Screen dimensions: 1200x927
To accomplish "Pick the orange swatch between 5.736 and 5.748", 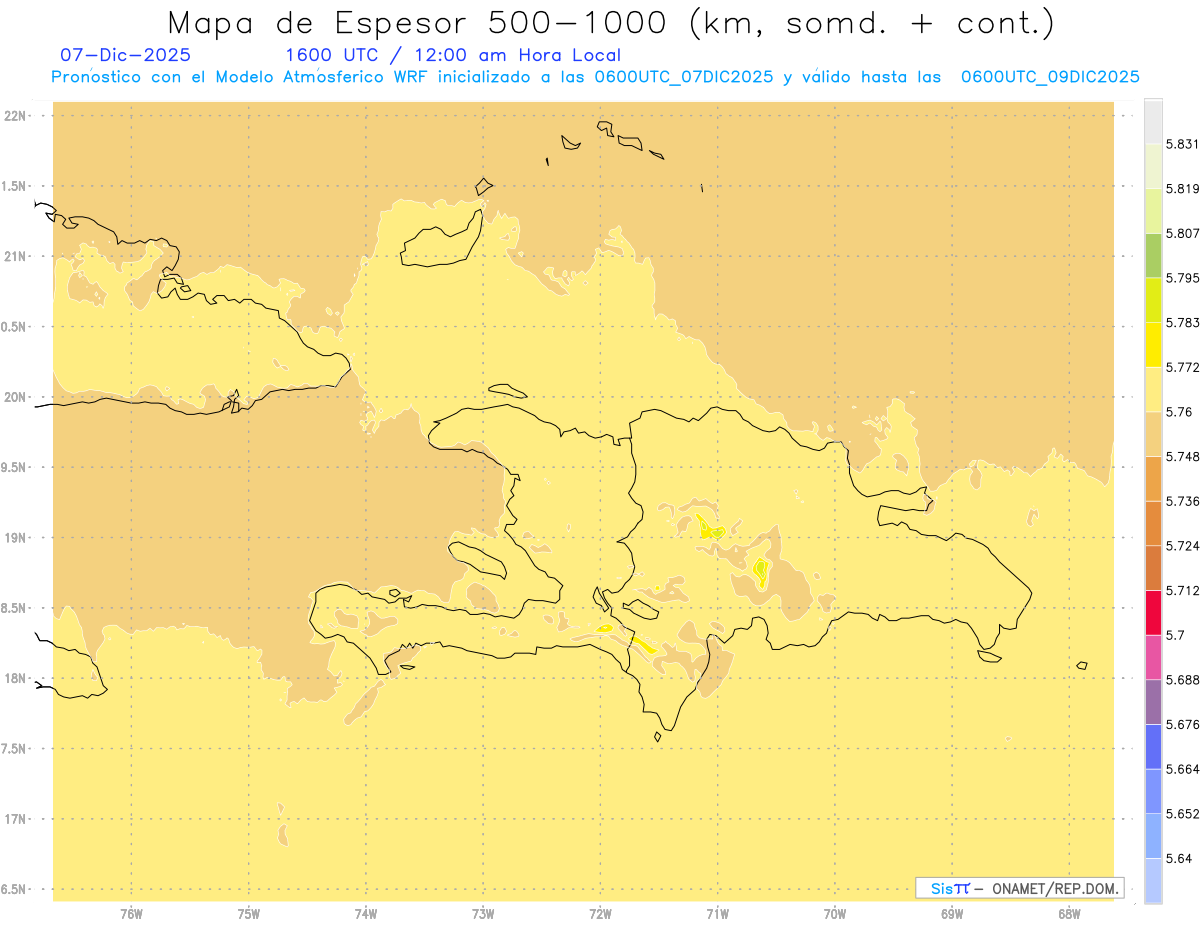I will point(1153,478).
